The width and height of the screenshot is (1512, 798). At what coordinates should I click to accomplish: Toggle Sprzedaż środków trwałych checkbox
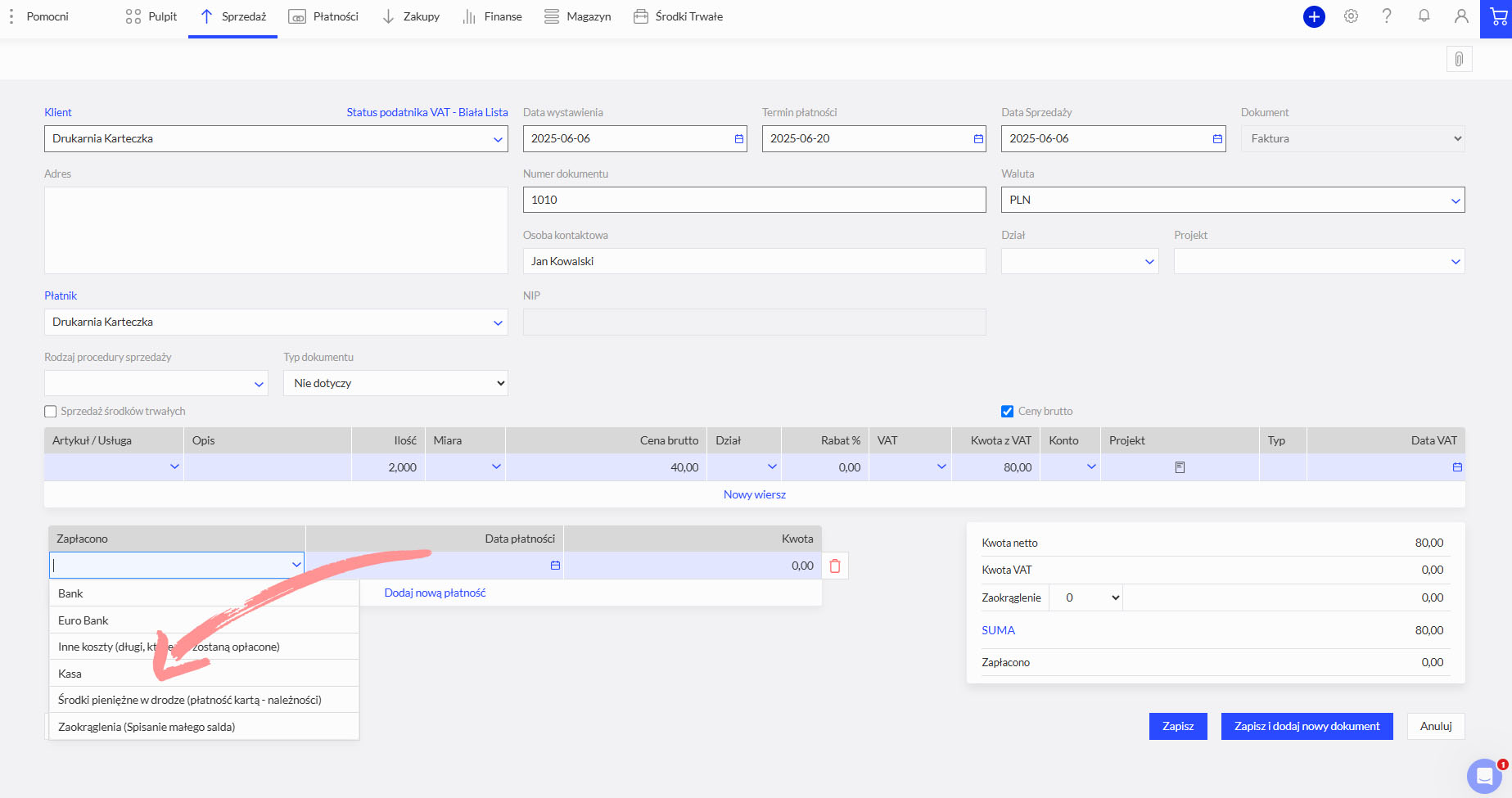(x=51, y=412)
